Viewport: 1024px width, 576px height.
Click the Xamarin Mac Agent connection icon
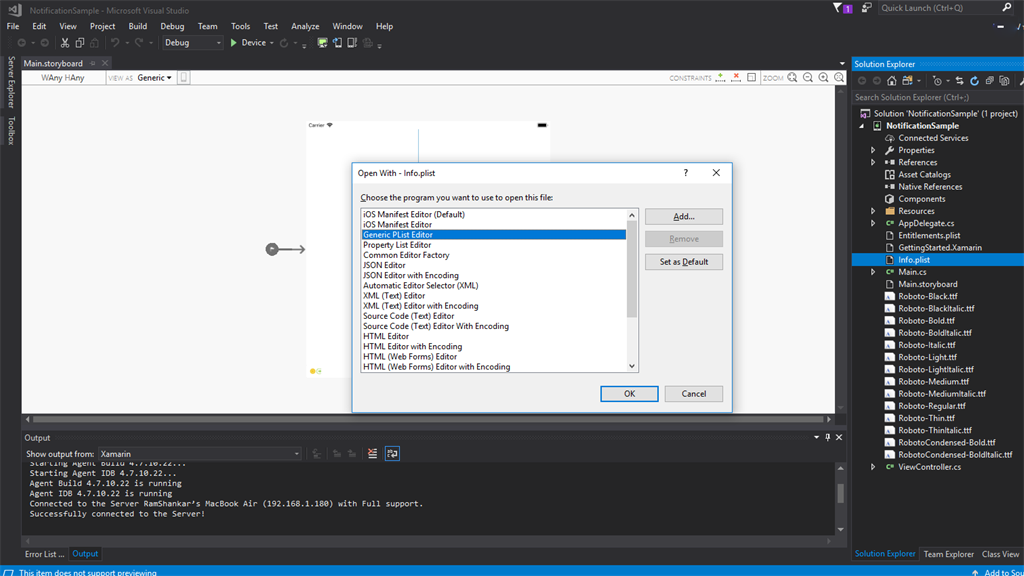coord(322,43)
